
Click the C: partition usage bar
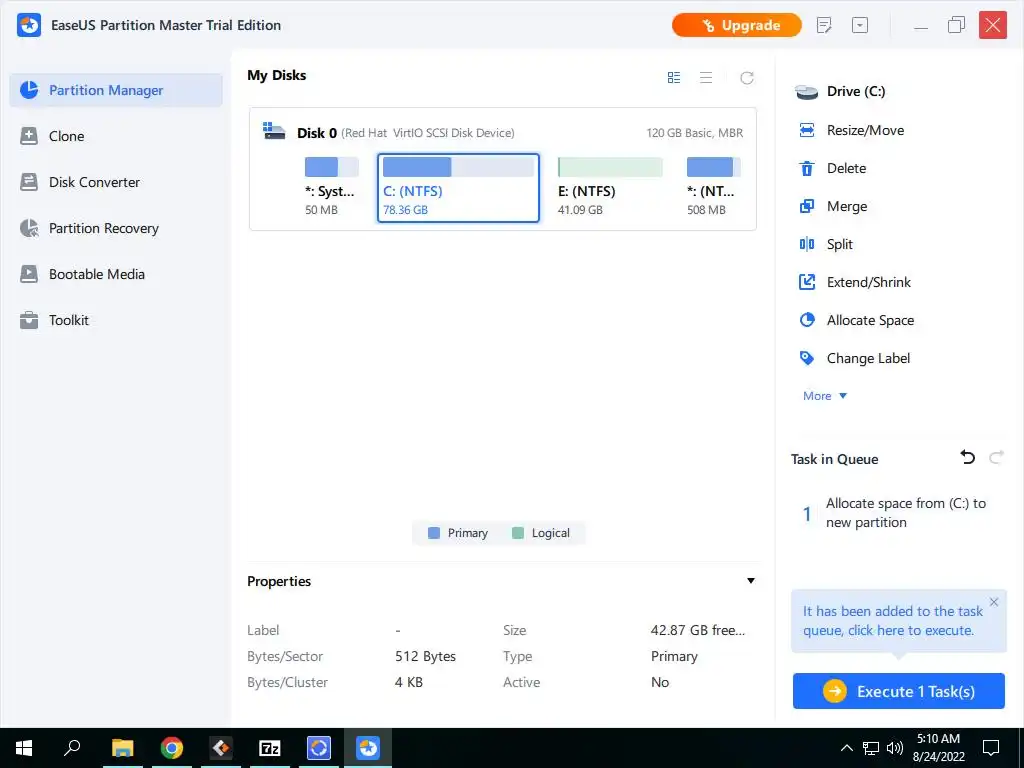click(x=458, y=167)
